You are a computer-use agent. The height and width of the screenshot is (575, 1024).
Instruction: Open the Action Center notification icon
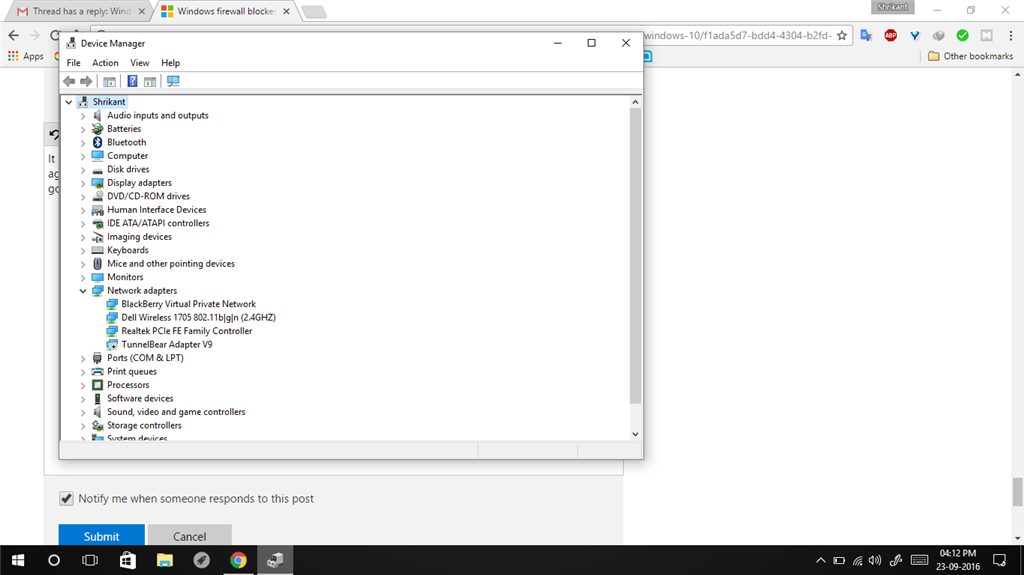pyautogui.click(x=1000, y=560)
